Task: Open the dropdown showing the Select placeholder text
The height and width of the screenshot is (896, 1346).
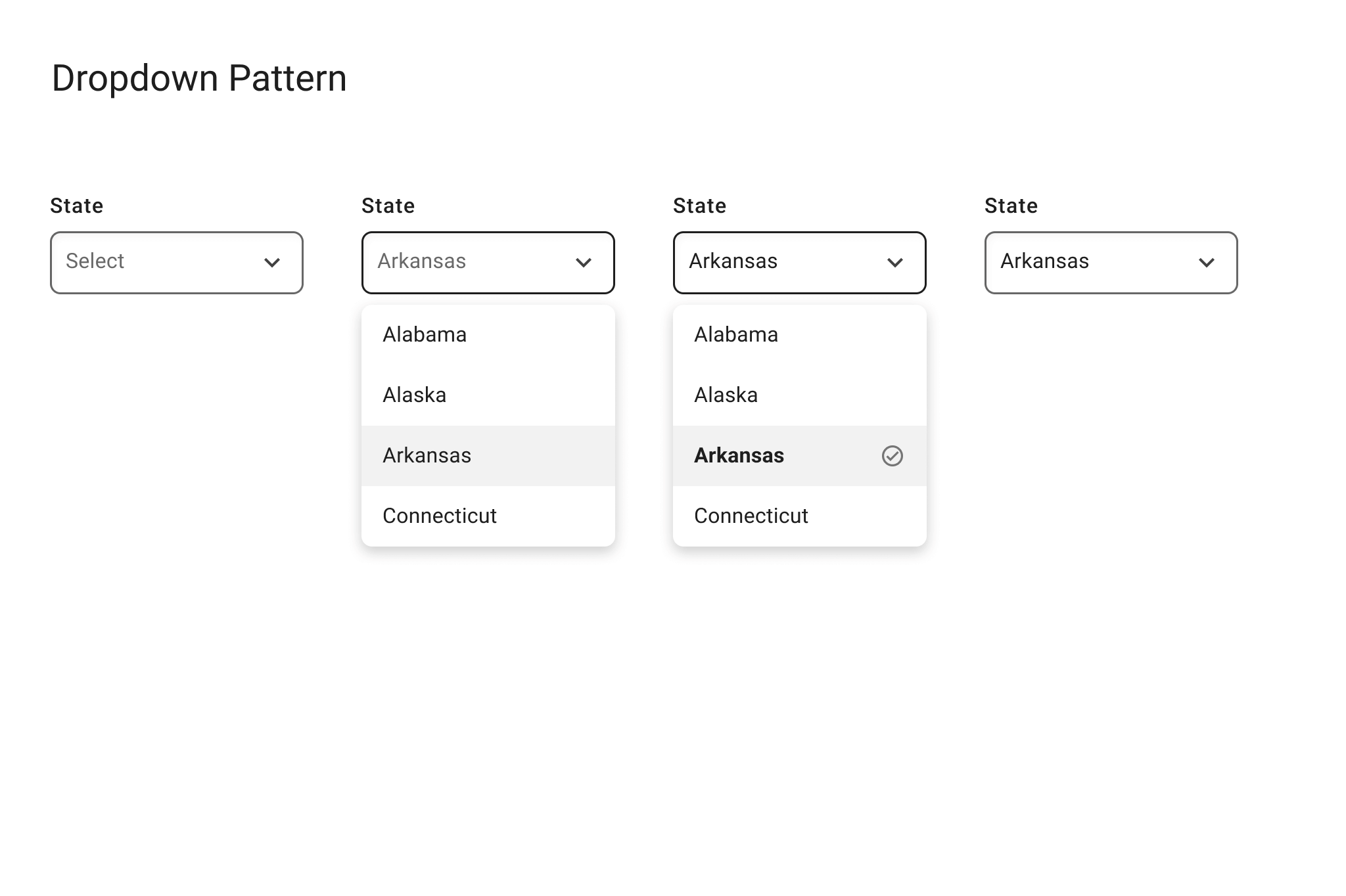Action: coord(176,263)
